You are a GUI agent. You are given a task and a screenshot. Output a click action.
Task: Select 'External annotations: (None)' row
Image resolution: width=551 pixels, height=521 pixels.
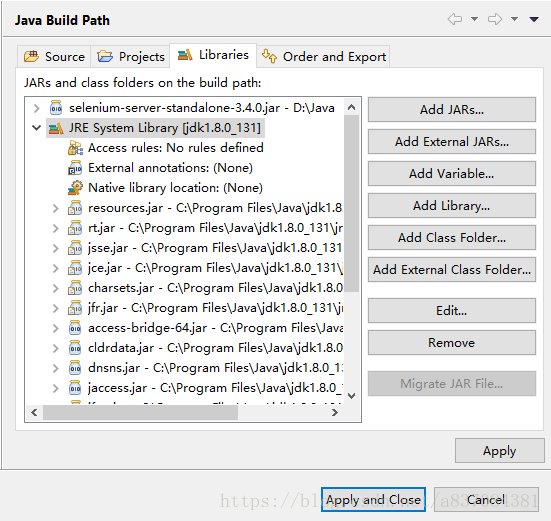pos(170,168)
